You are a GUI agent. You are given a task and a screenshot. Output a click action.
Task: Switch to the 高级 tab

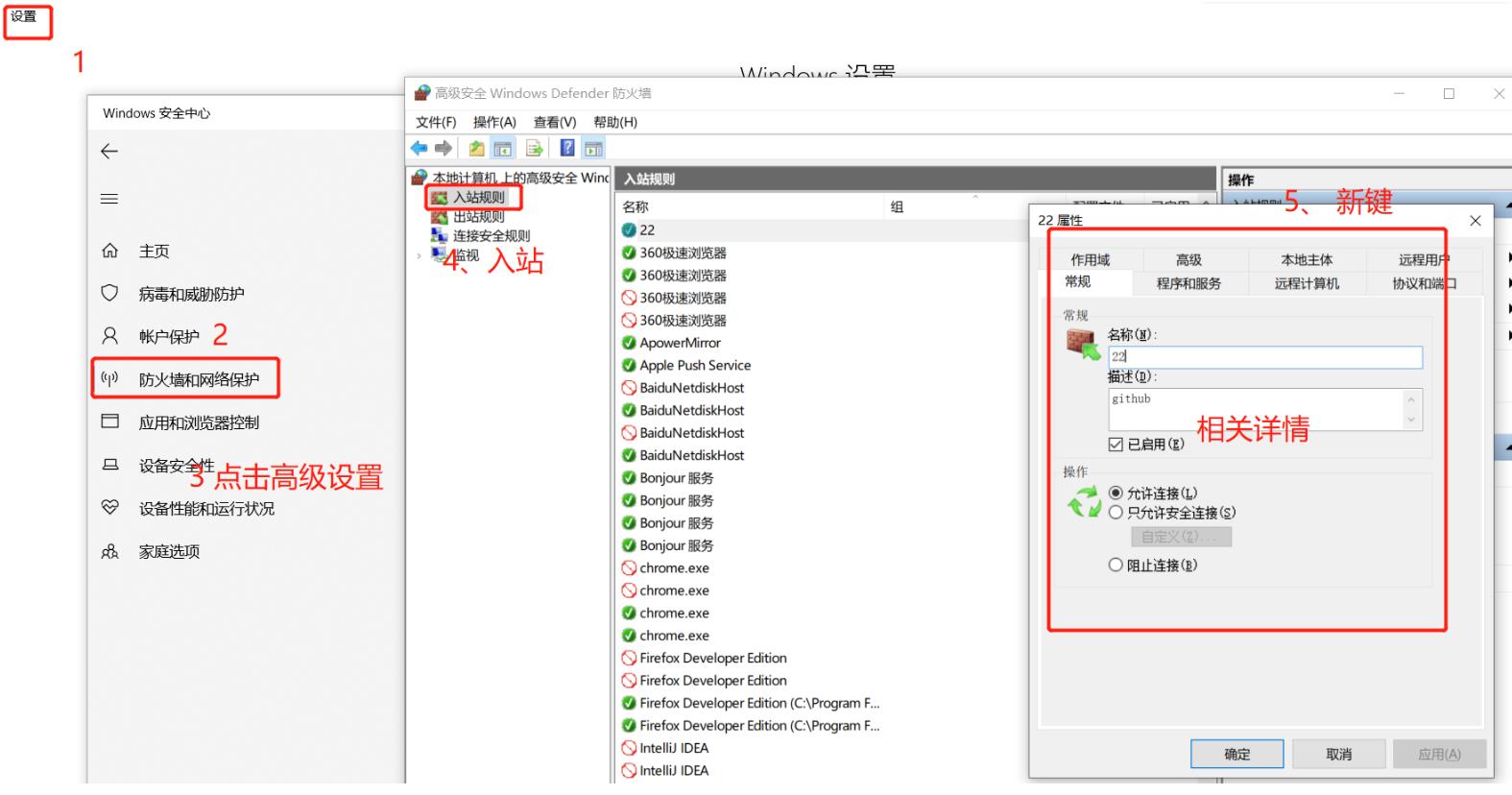[x=1188, y=259]
